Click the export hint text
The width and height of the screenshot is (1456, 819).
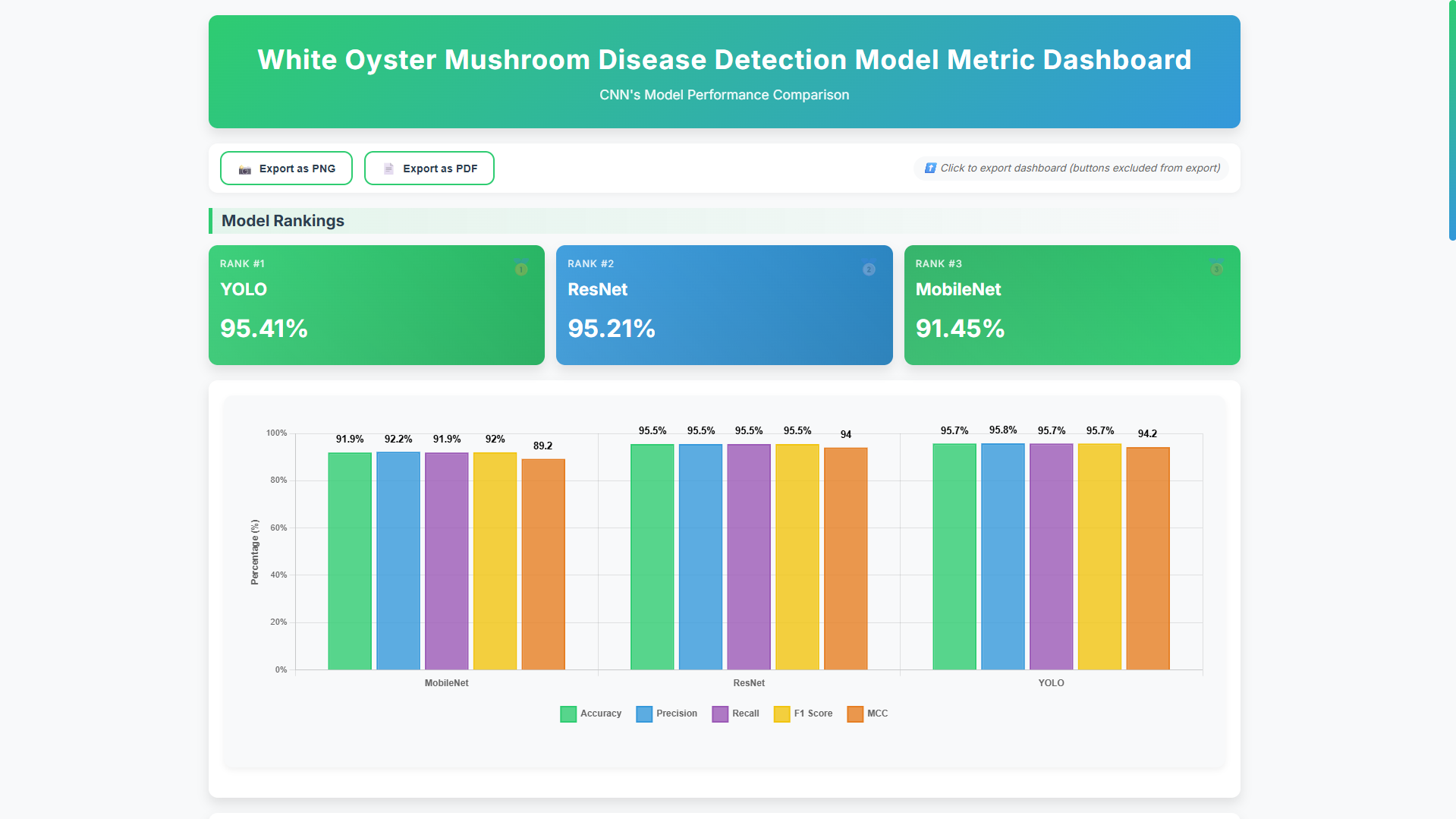[1080, 168]
